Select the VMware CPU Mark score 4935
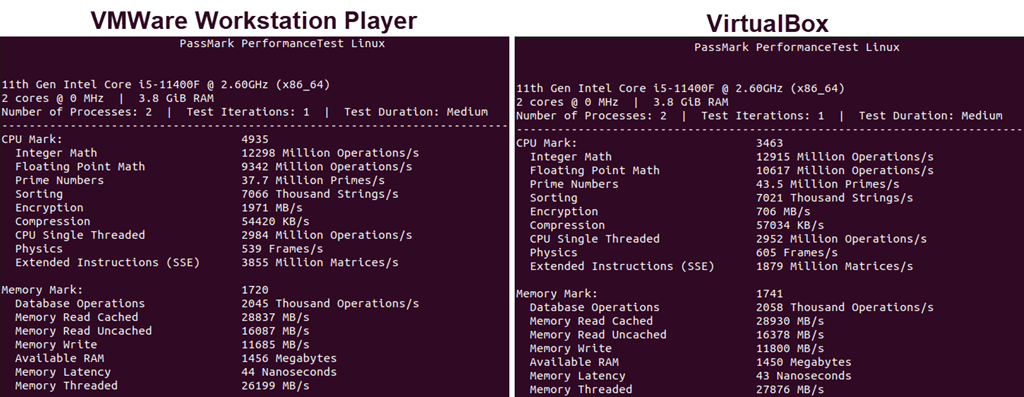This screenshot has height=397, width=1024. (x=255, y=139)
